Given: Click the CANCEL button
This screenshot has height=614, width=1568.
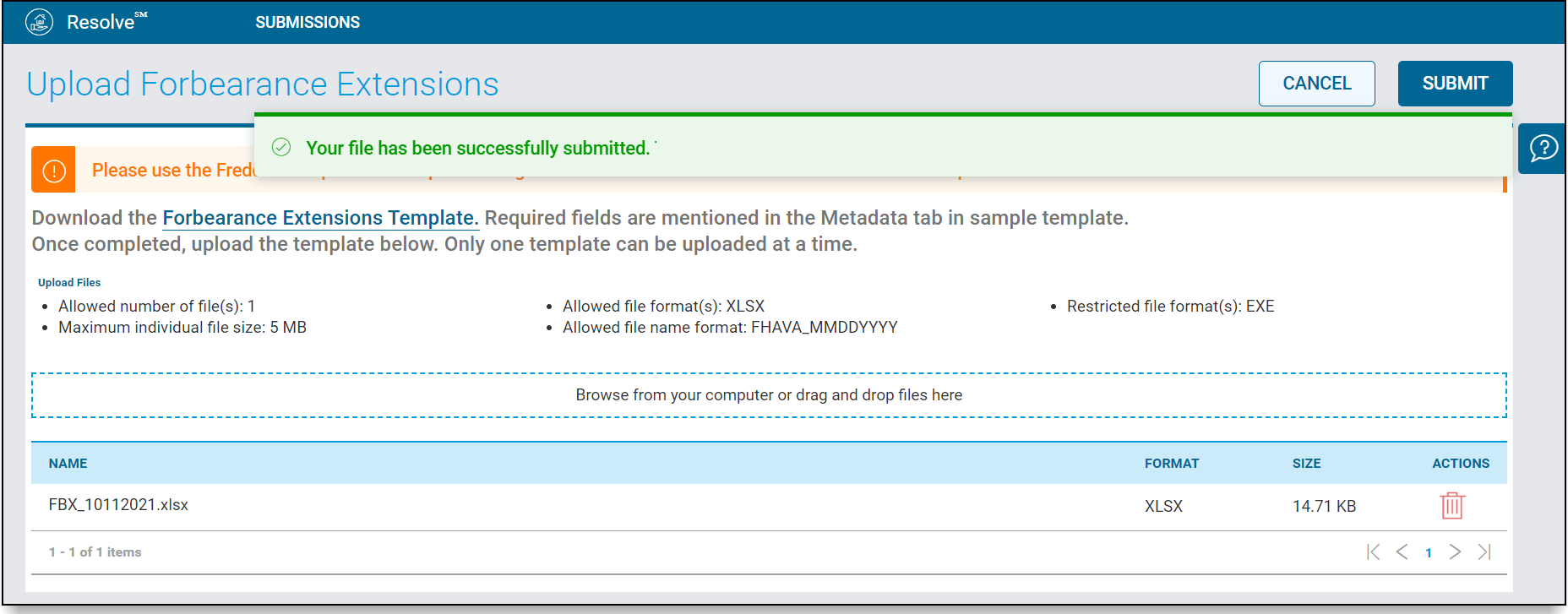Looking at the screenshot, I should point(1316,84).
